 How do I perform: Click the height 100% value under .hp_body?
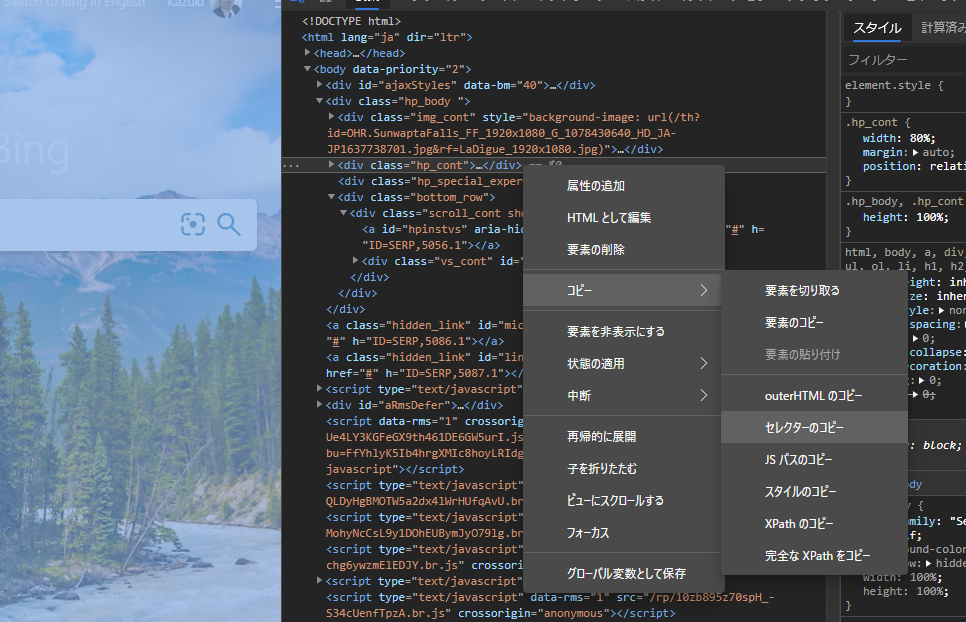[x=933, y=217]
